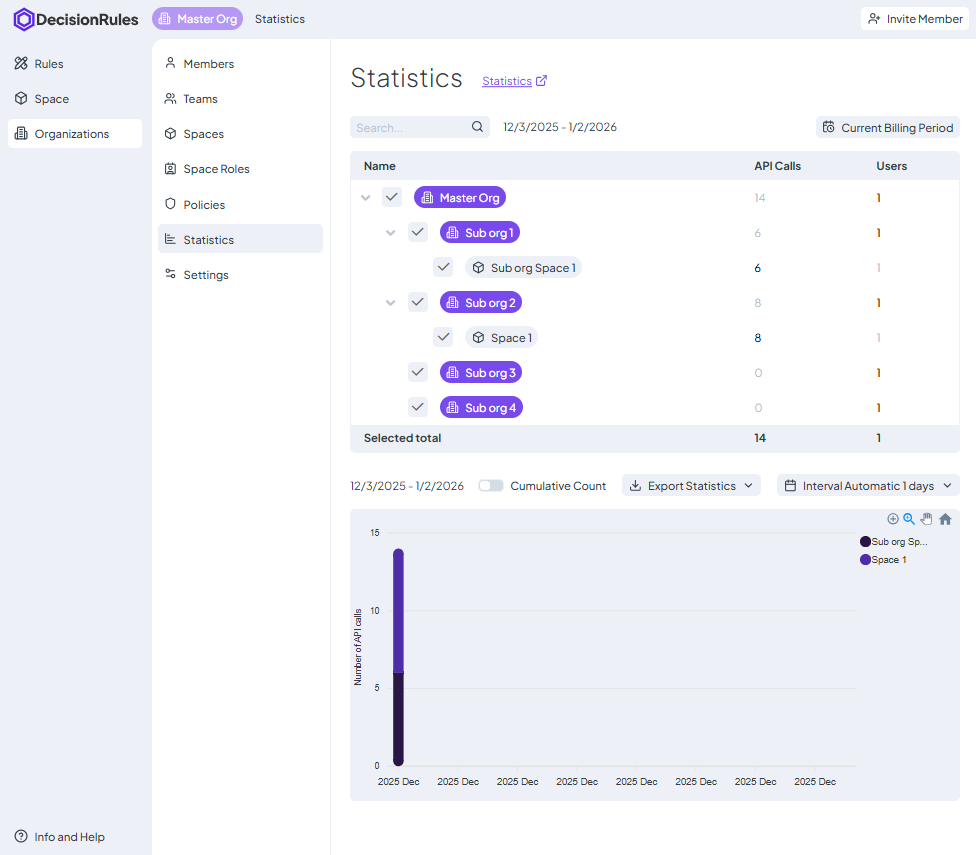
Task: Click the Invite Member button
Action: (915, 19)
